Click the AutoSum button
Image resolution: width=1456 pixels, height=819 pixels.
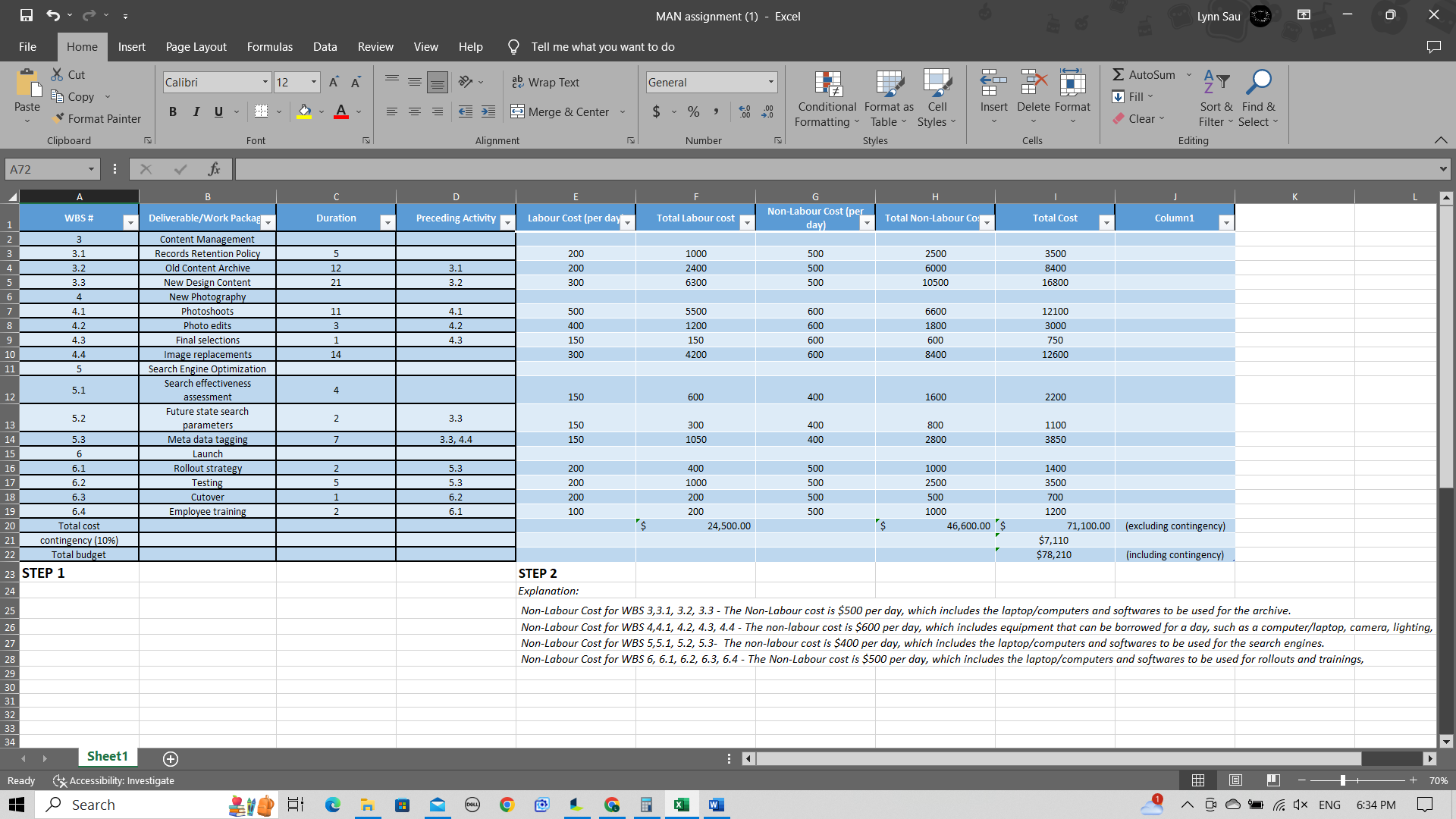tap(1144, 74)
